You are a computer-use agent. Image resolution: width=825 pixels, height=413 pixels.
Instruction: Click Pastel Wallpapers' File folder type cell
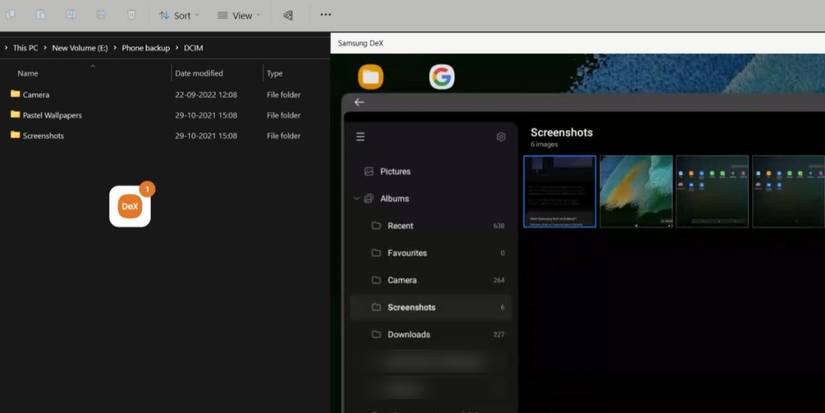click(284, 115)
